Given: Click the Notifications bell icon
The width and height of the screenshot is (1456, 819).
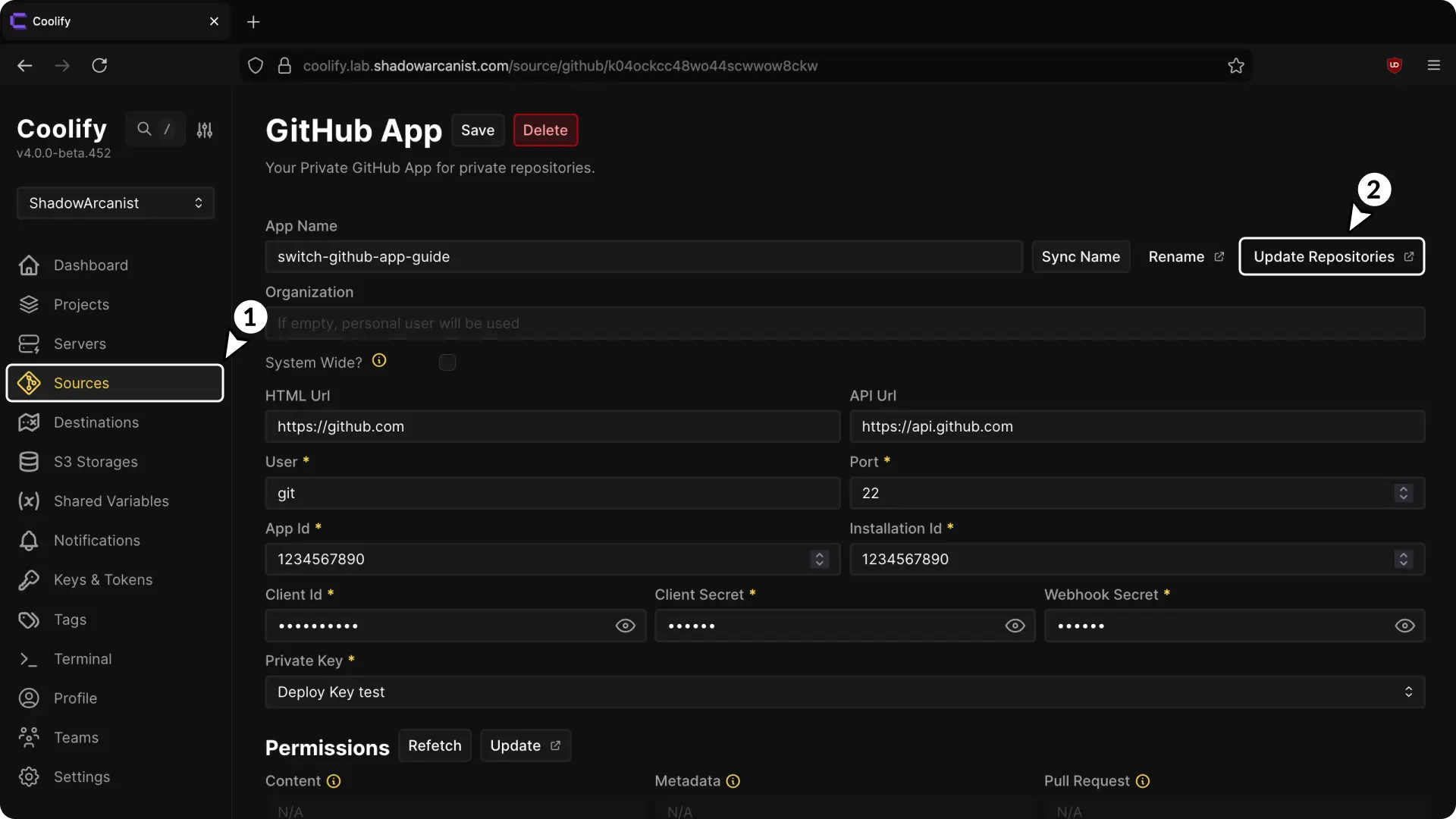Looking at the screenshot, I should coord(29,541).
